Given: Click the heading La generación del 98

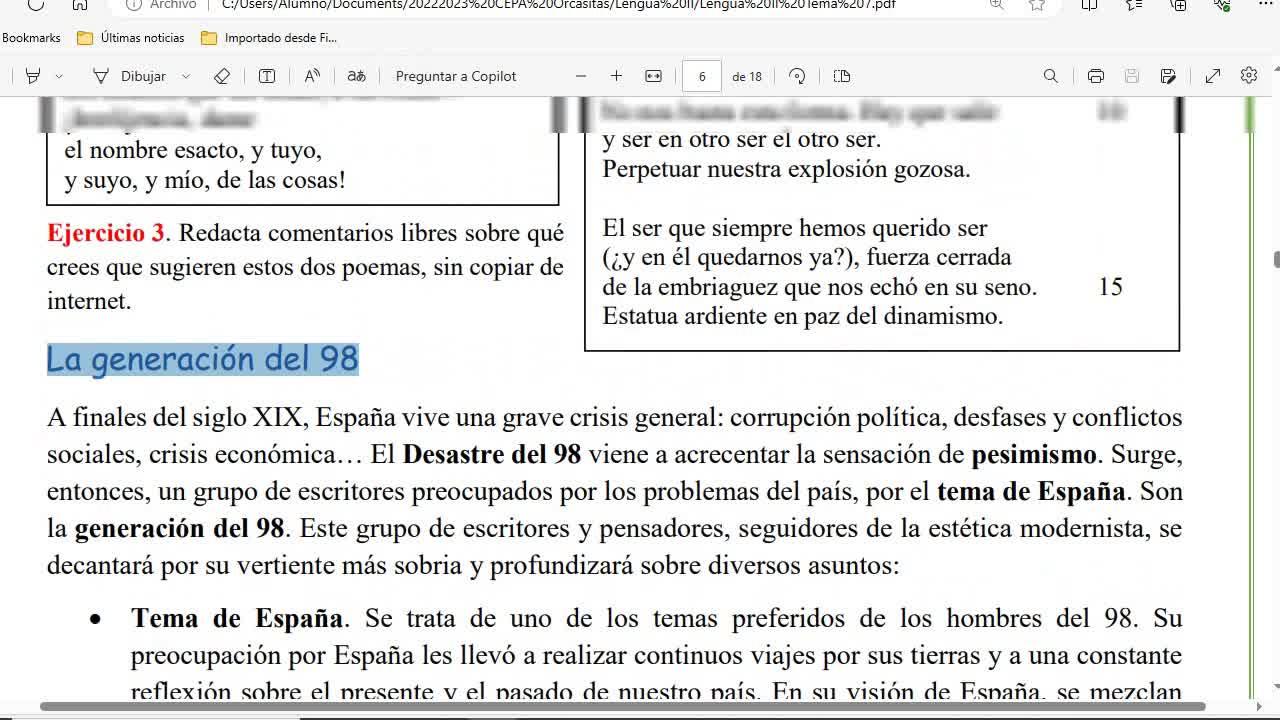Looking at the screenshot, I should 202,359.
